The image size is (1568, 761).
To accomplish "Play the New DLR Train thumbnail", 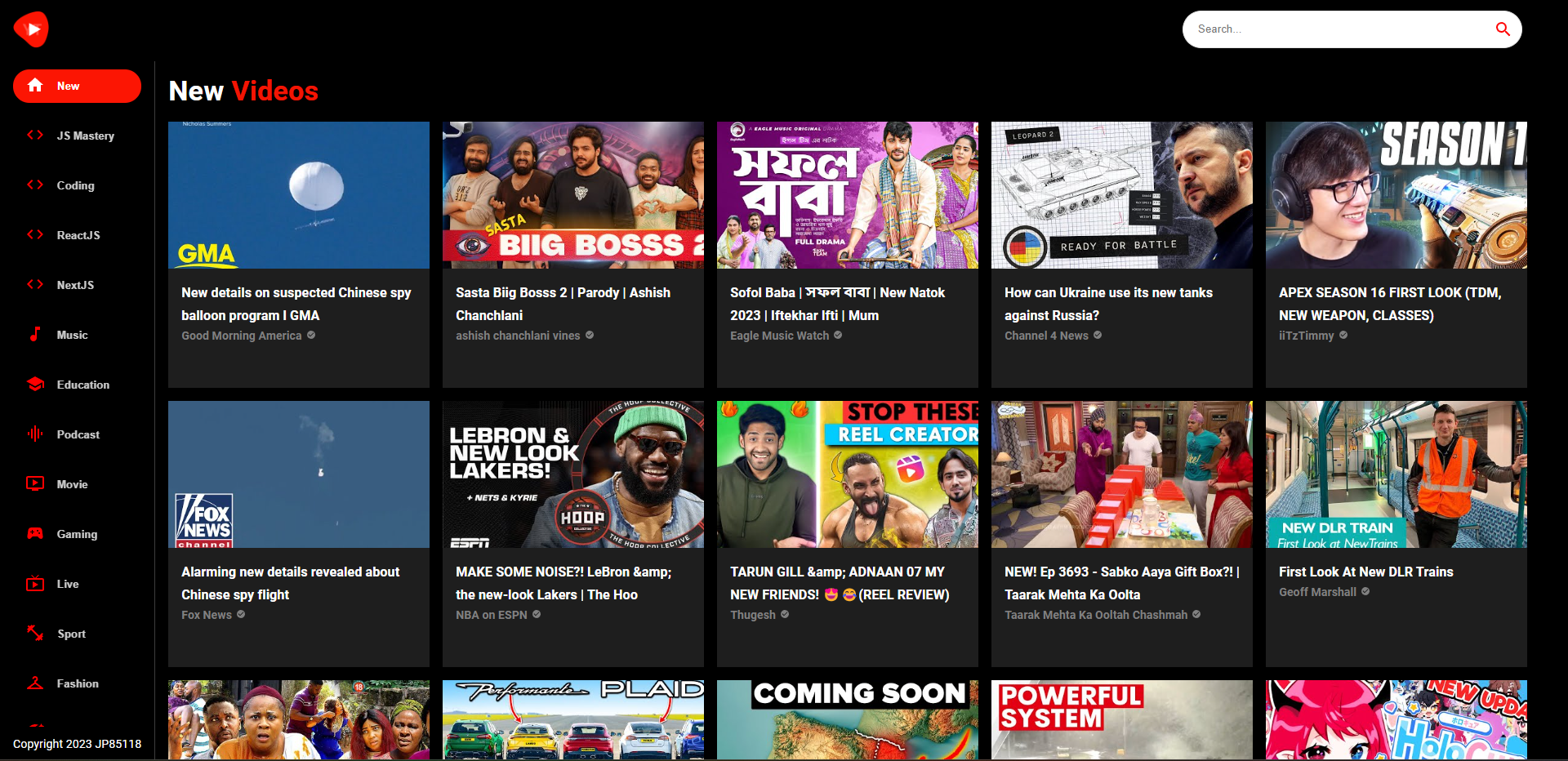I will (1396, 474).
